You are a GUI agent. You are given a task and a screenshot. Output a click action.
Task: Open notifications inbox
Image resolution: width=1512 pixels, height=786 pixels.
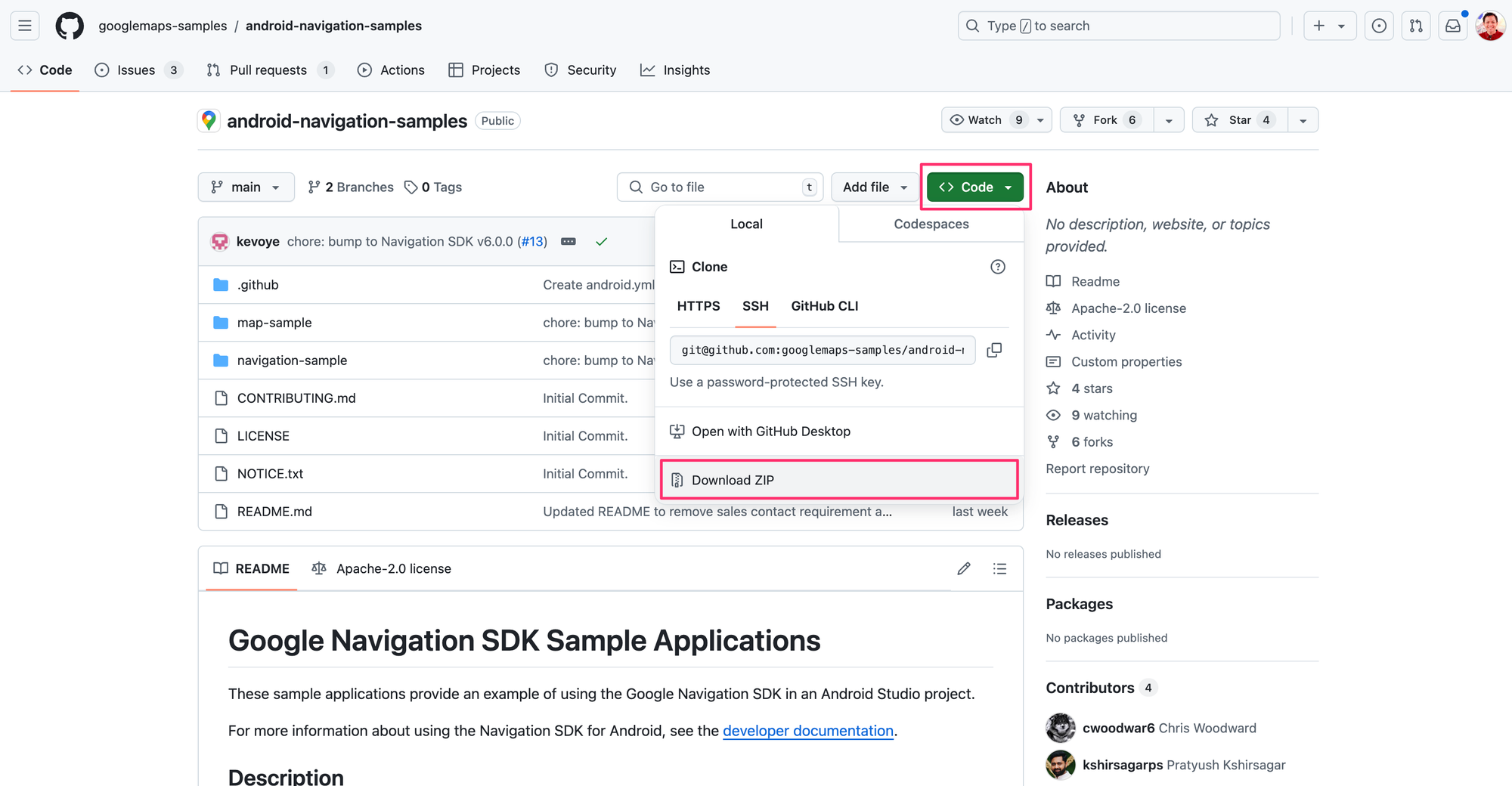1452,25
